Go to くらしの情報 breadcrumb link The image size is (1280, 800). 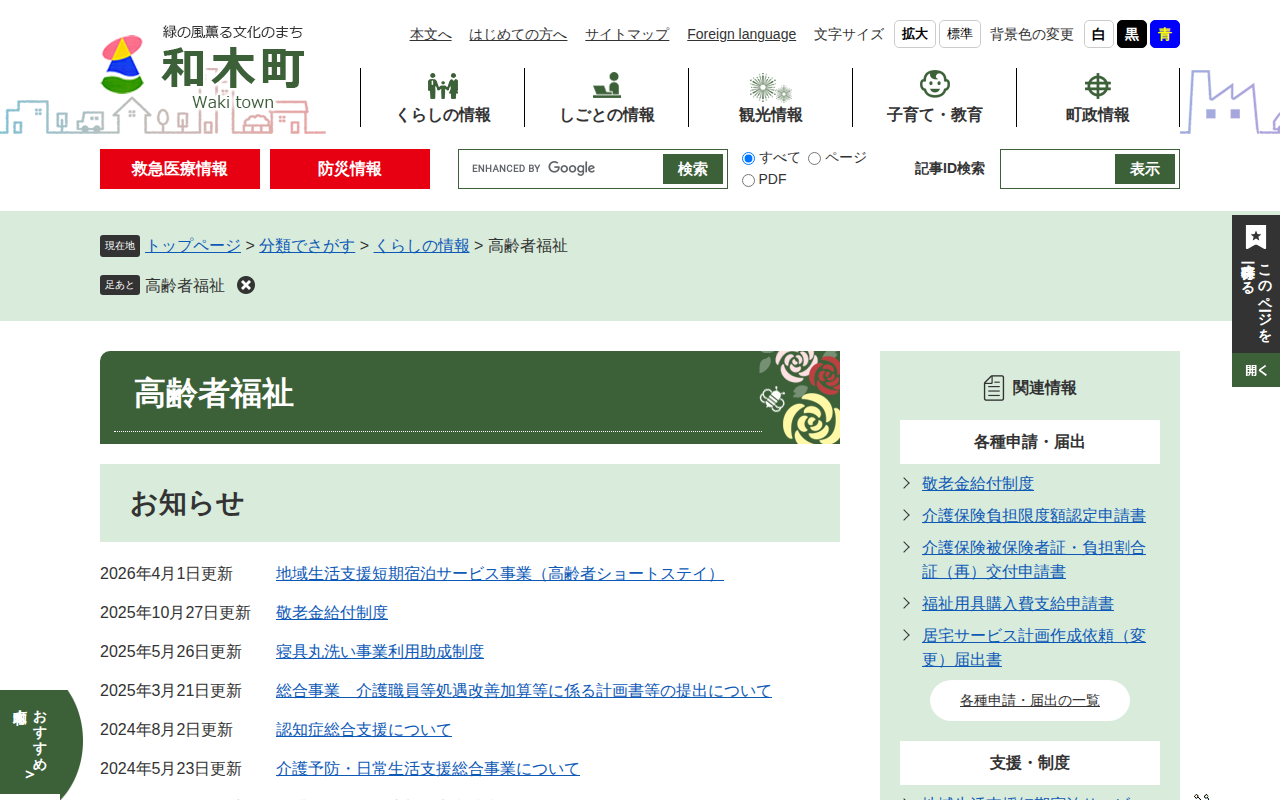pos(422,245)
